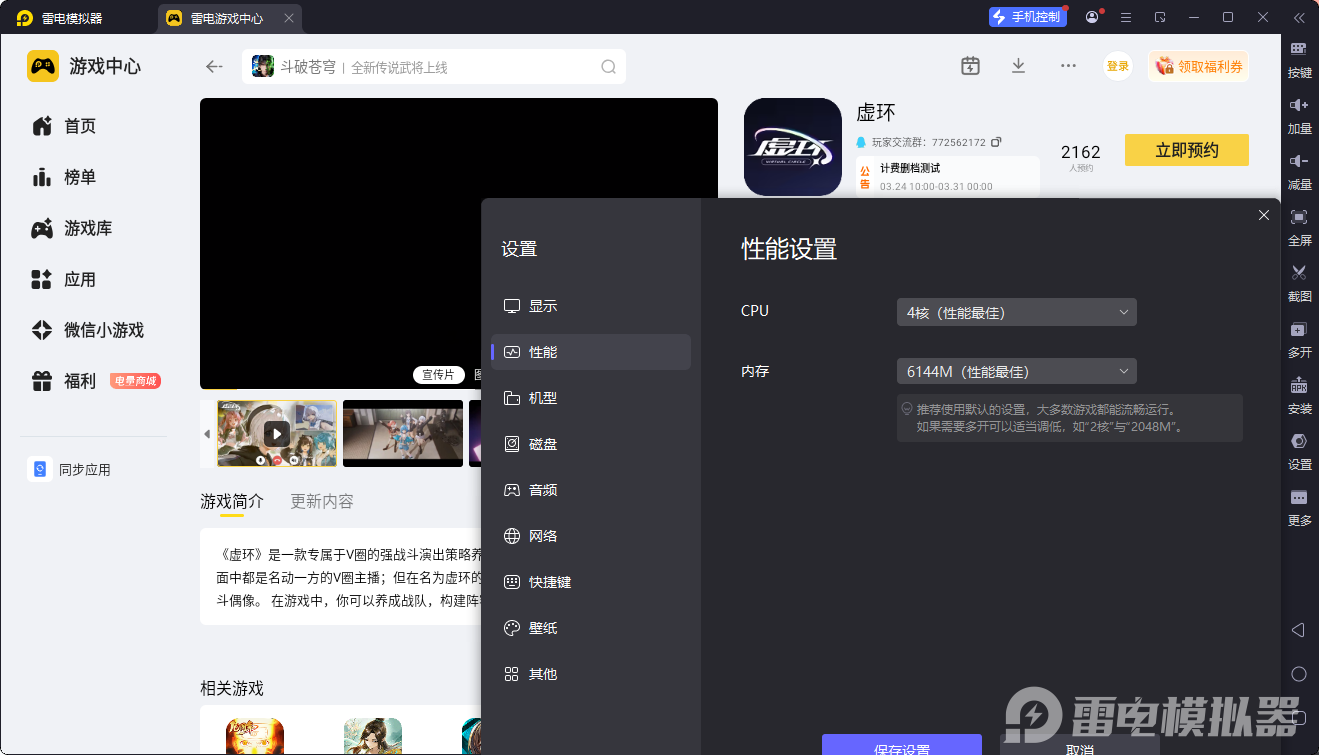Image resolution: width=1319 pixels, height=755 pixels.
Task: Click the 减量 volume down icon
Action: (1299, 162)
